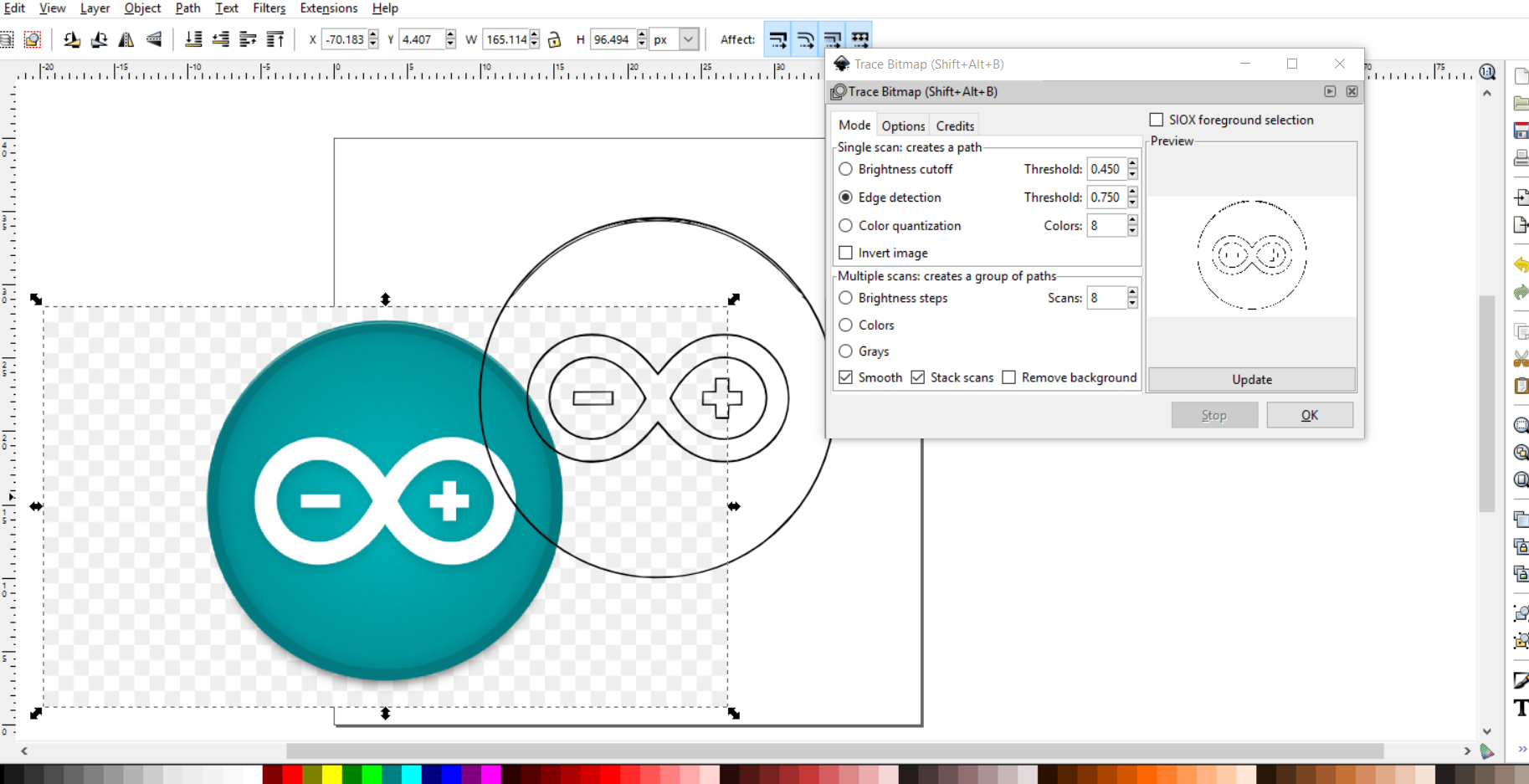Image resolution: width=1529 pixels, height=784 pixels.
Task: Select Grays radio button
Action: 846,351
